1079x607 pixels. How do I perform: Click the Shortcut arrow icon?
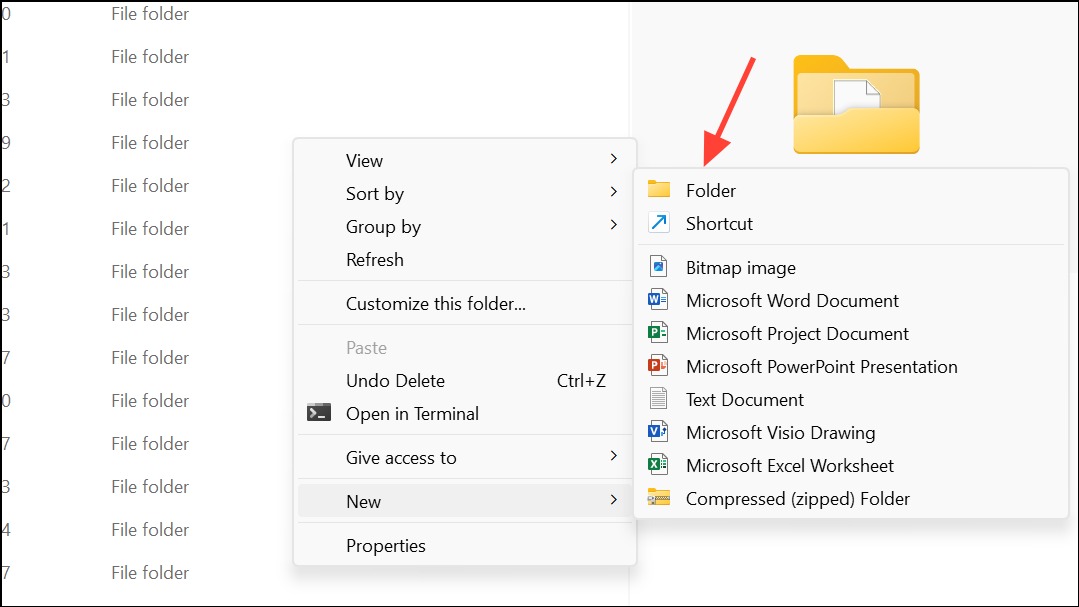click(x=658, y=223)
